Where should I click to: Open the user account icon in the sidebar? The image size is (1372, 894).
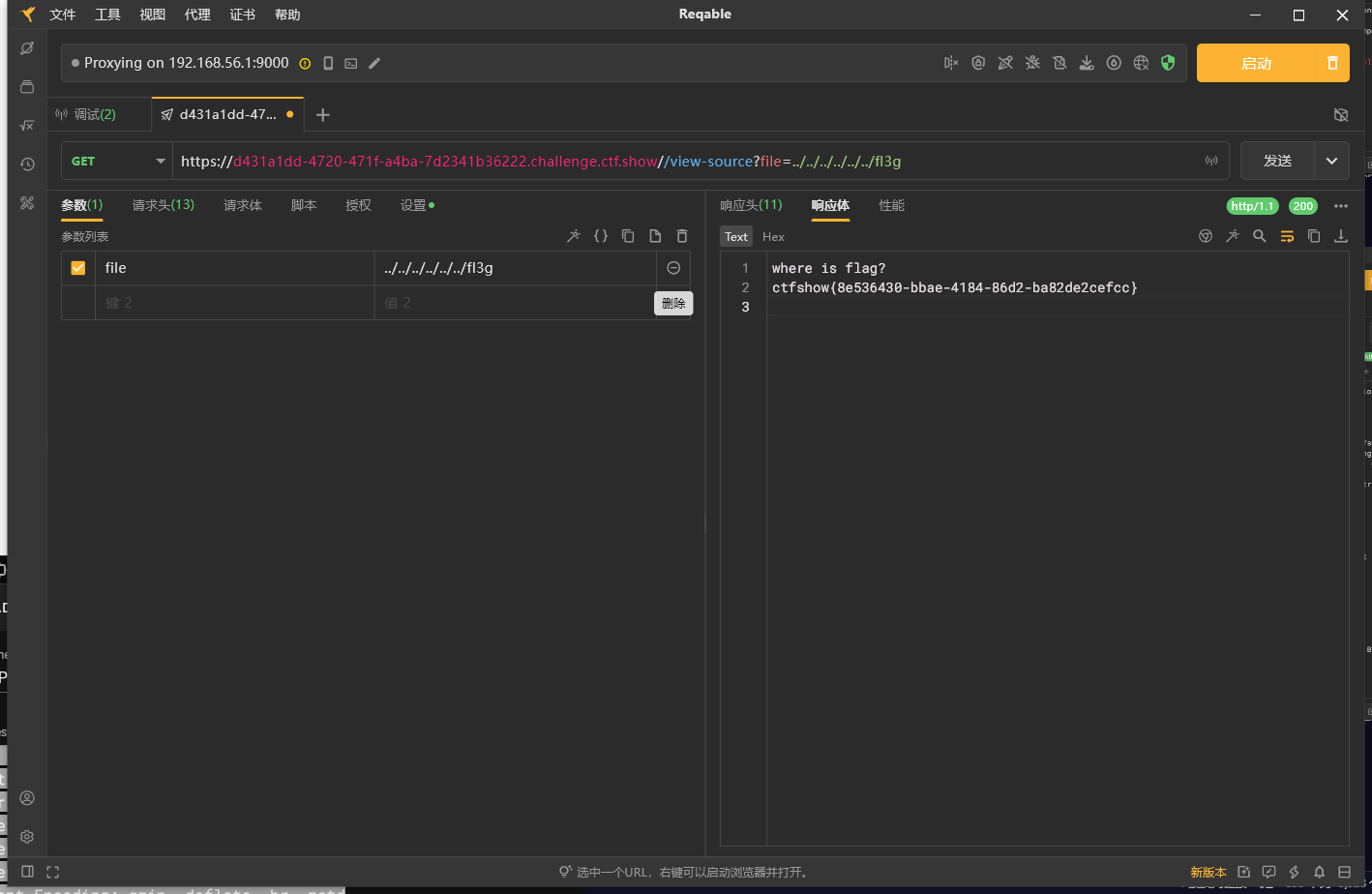(27, 798)
